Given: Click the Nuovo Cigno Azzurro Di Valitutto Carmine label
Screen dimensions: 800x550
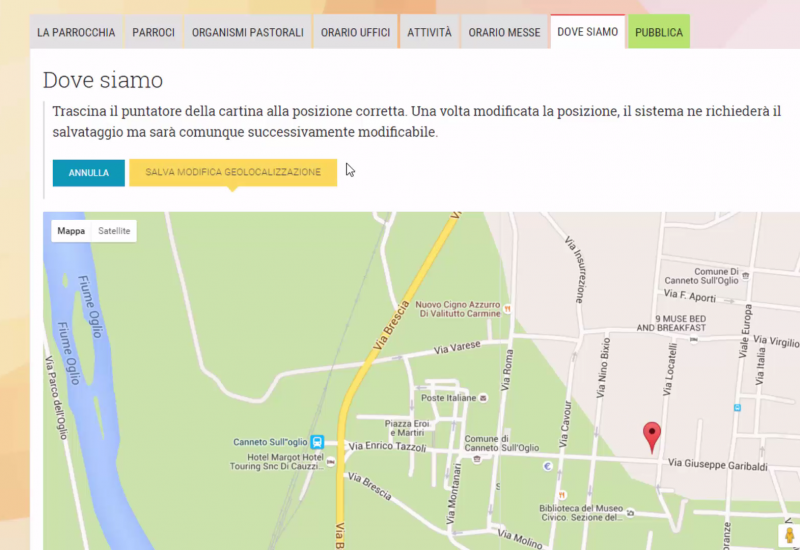Looking at the screenshot, I should (x=458, y=309).
